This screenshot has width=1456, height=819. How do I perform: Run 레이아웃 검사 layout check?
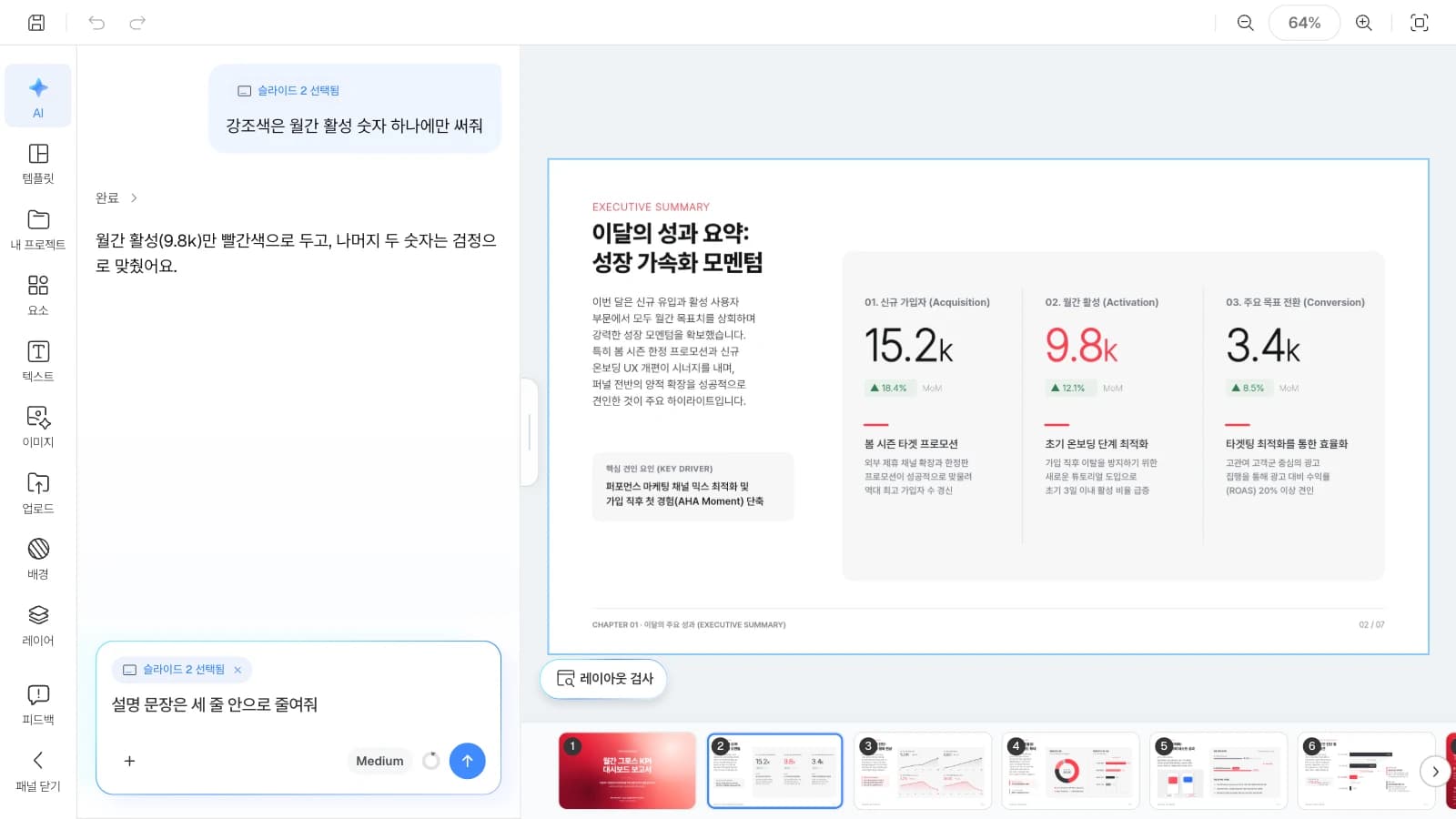point(604,679)
